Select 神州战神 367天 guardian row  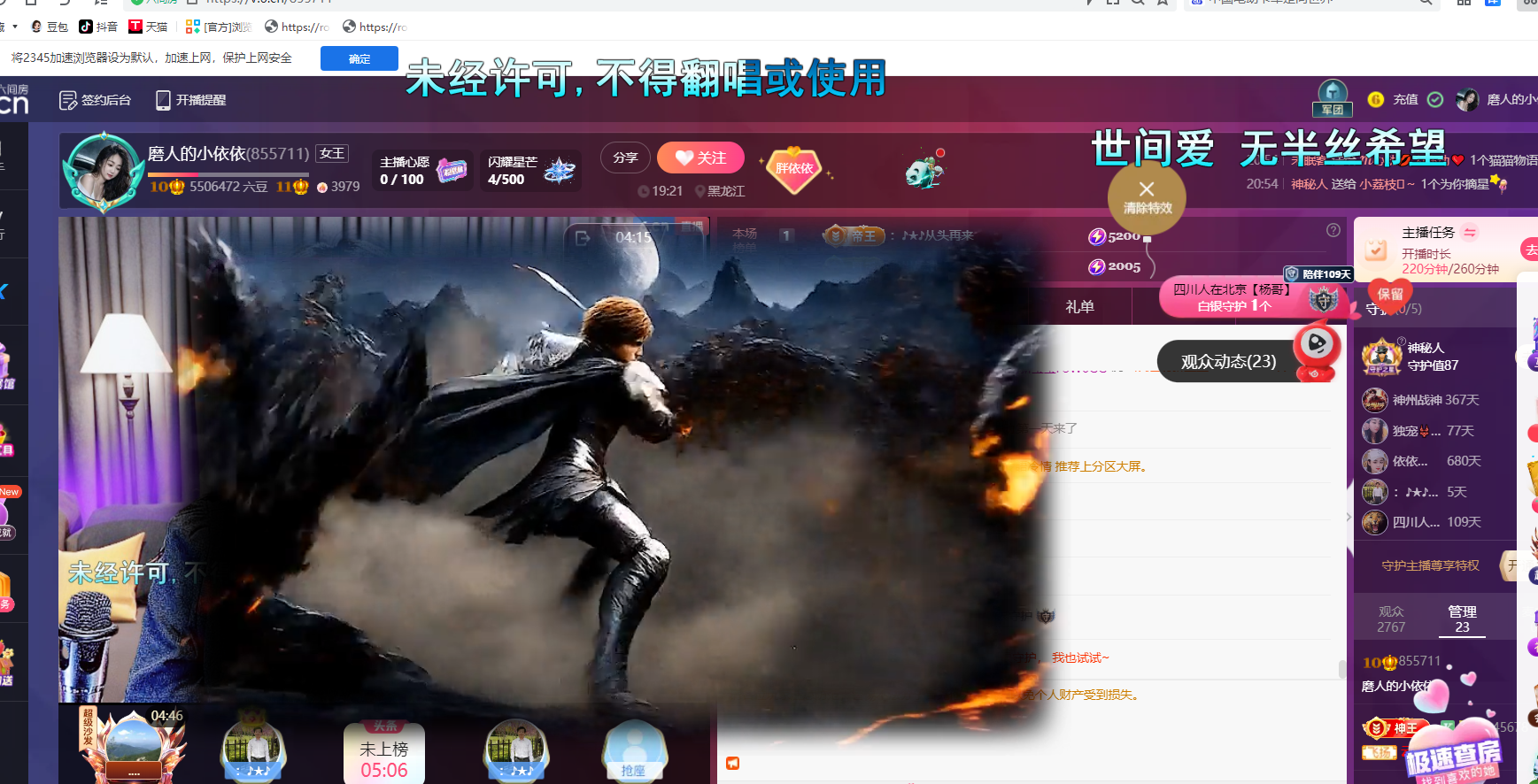pos(1422,400)
